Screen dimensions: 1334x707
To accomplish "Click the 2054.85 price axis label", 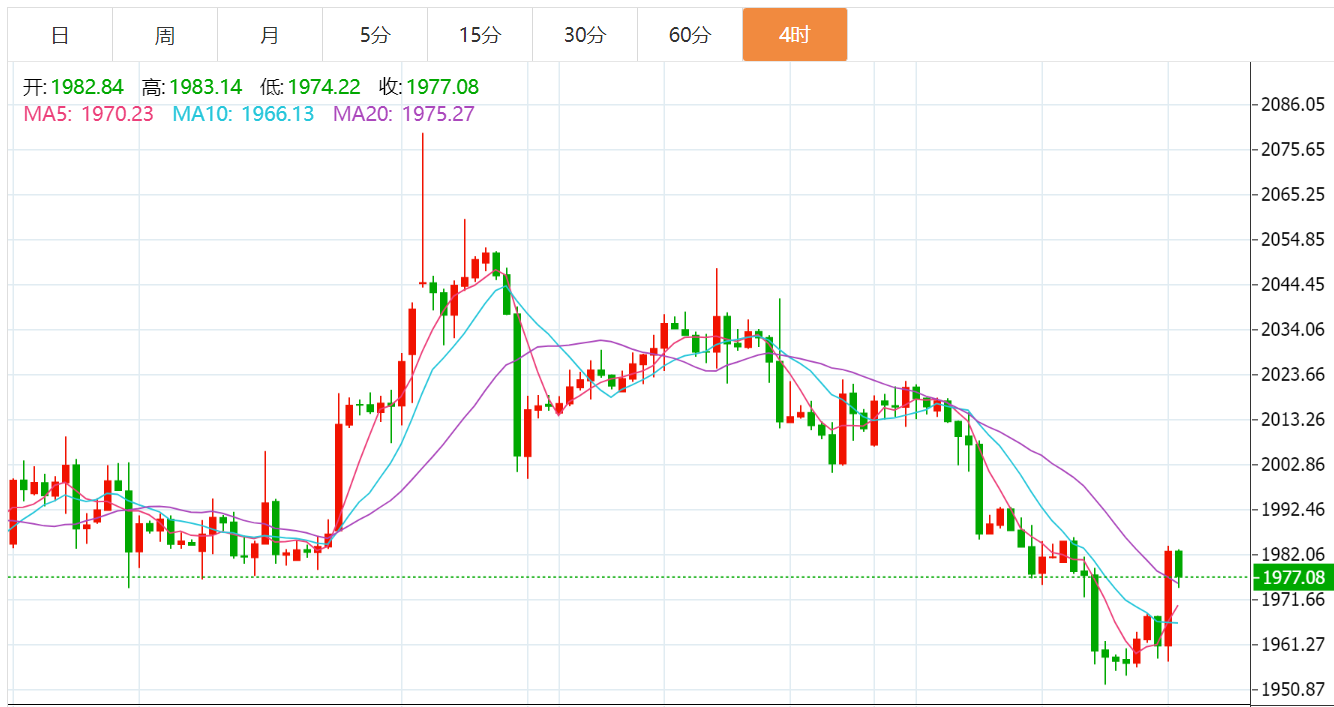I will point(1293,239).
